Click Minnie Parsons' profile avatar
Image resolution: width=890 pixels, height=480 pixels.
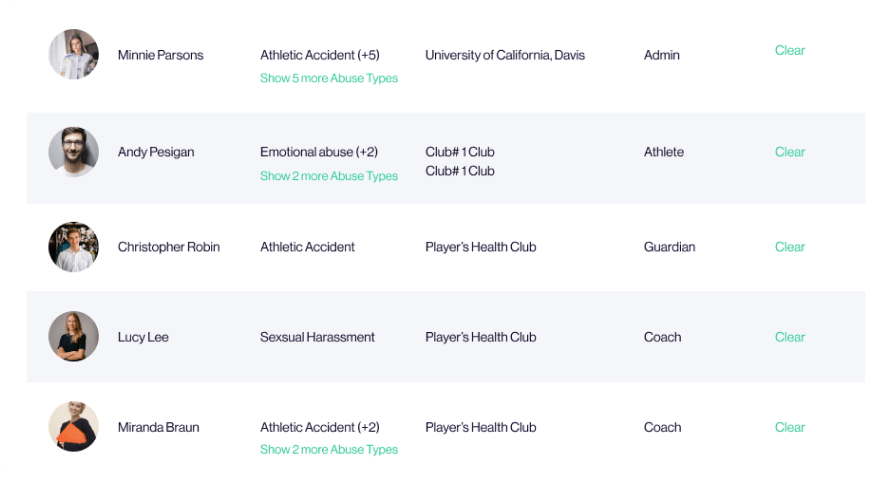[74, 54]
